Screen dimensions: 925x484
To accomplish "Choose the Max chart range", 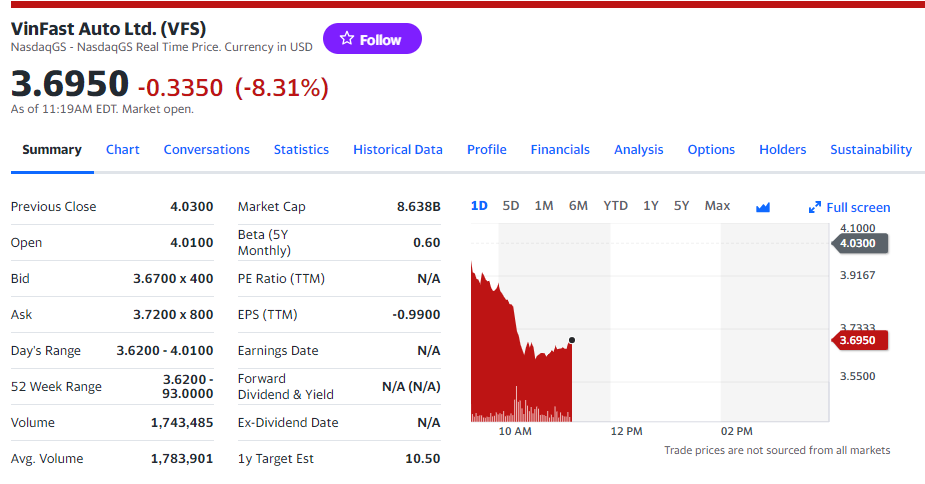I will tap(717, 205).
